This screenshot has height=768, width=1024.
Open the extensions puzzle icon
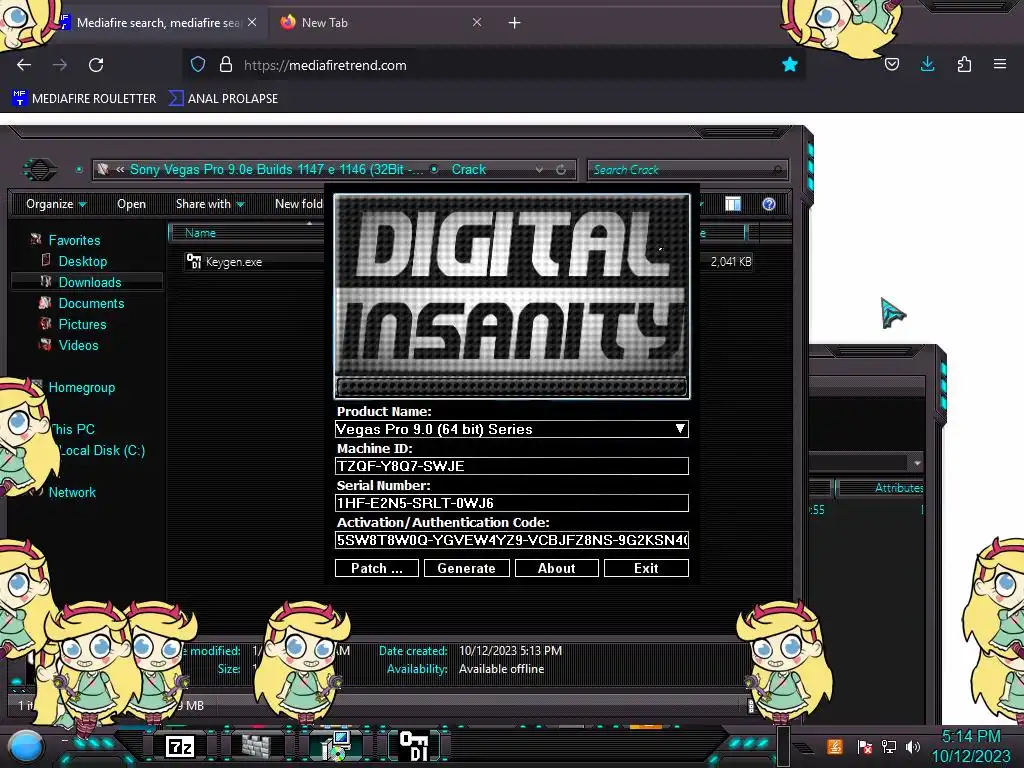pos(964,64)
